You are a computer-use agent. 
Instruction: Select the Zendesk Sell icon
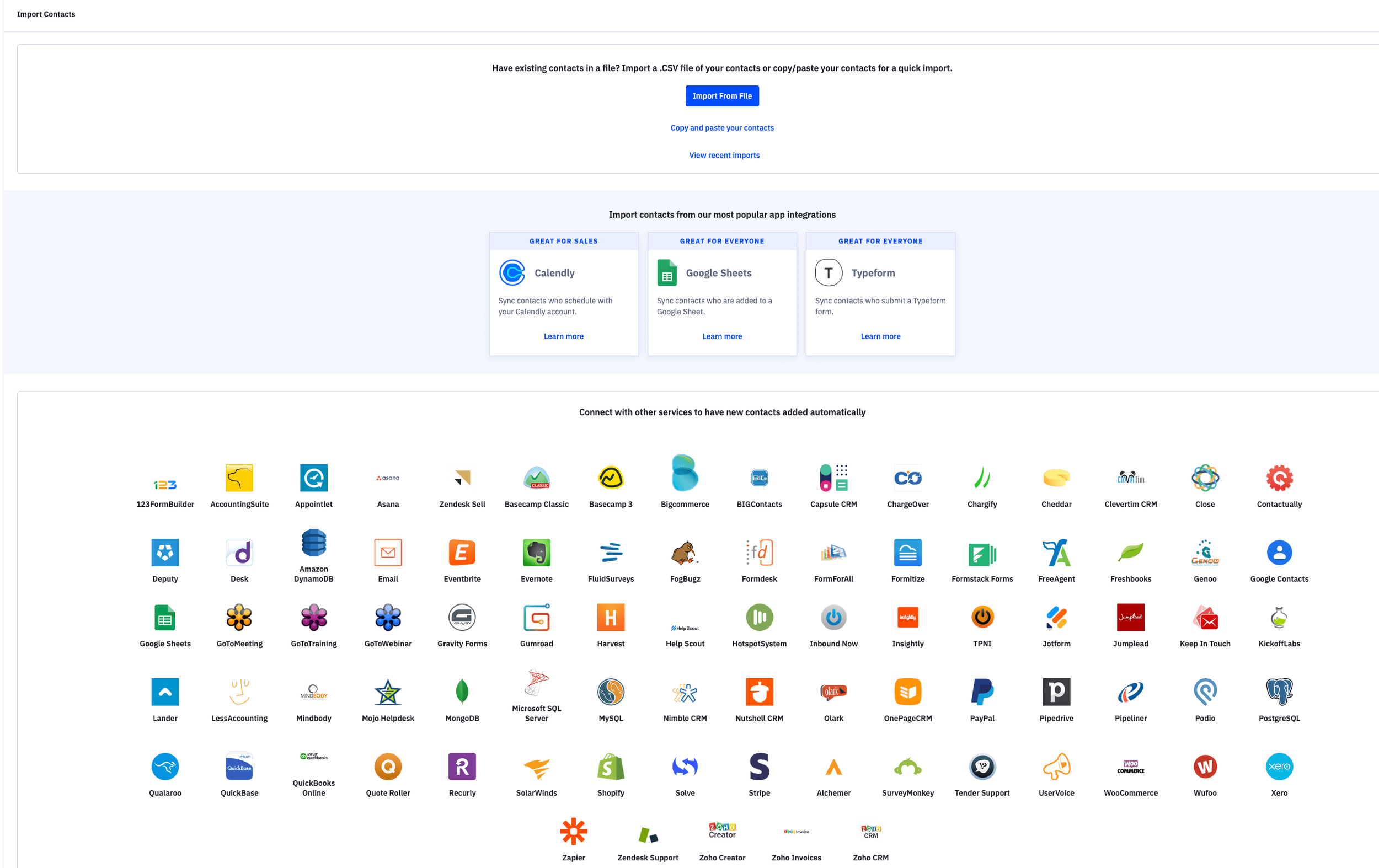(462, 477)
